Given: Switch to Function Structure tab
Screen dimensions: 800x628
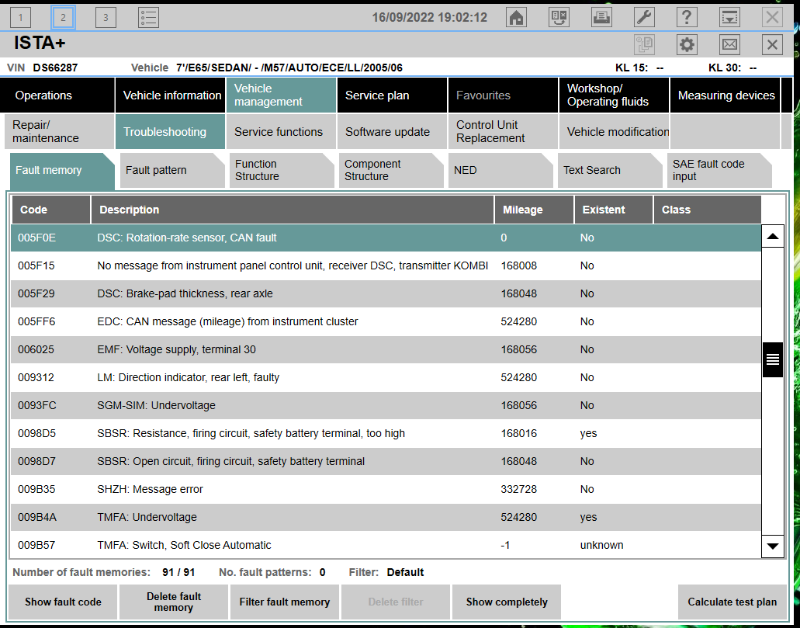Looking at the screenshot, I should pyautogui.click(x=282, y=170).
